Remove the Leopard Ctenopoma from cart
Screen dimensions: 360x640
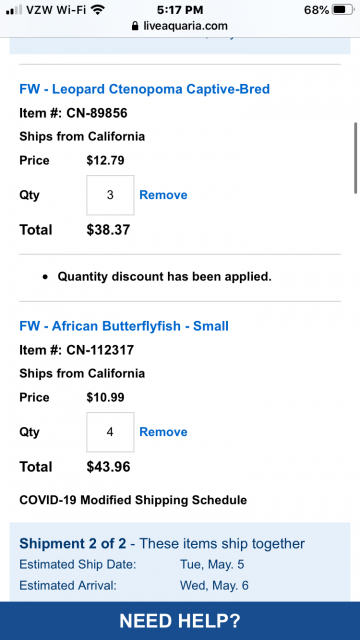pyautogui.click(x=163, y=195)
